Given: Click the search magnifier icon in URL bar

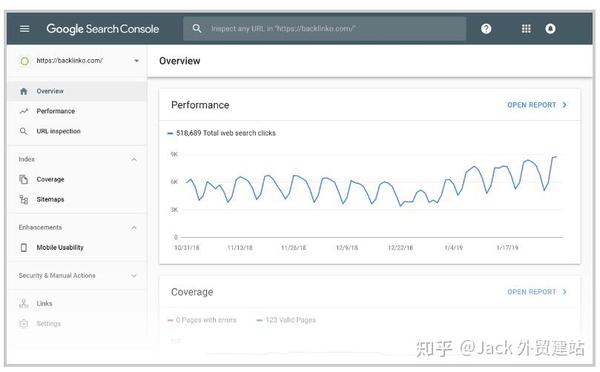Looking at the screenshot, I should tap(197, 28).
